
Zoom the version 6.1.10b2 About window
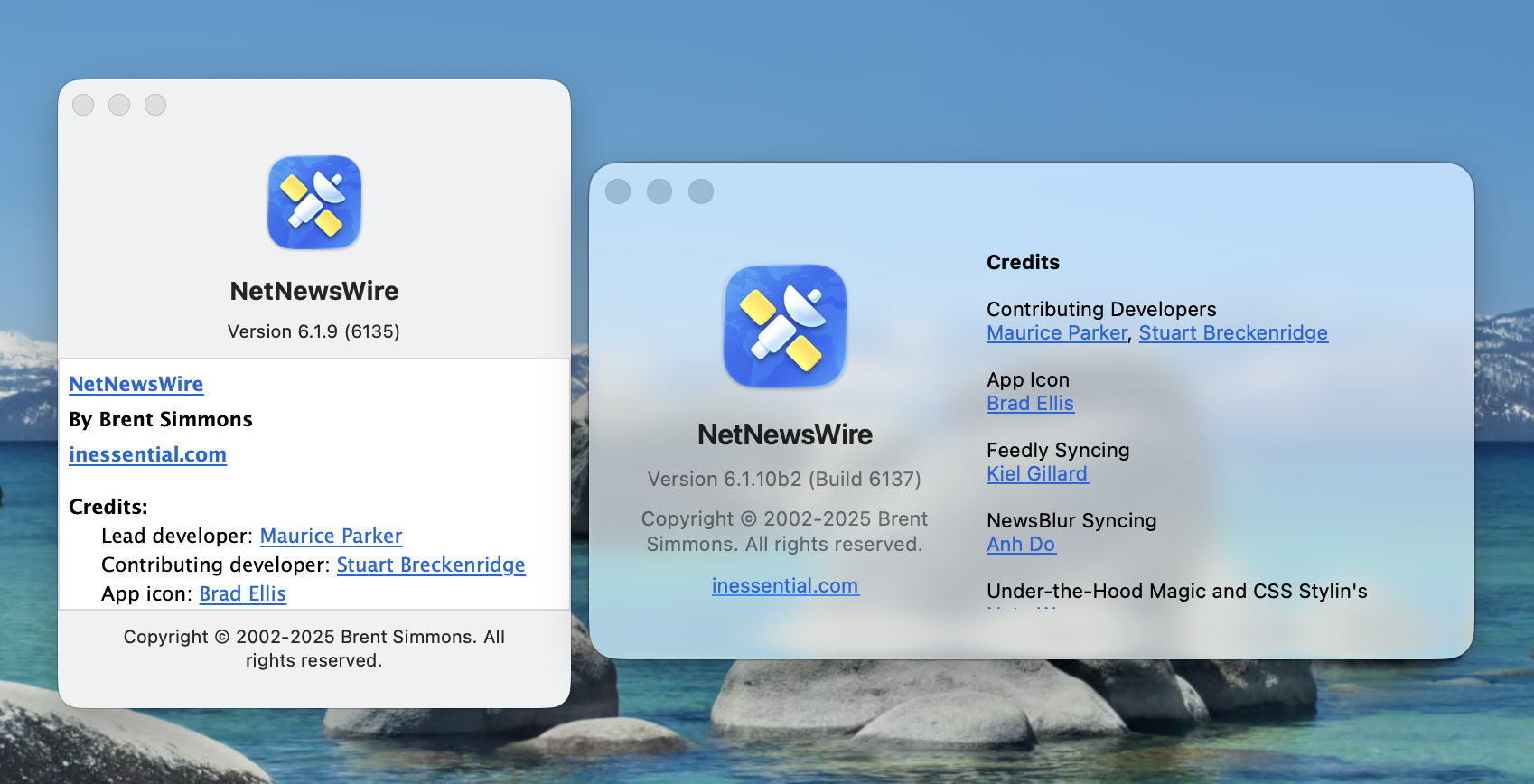point(701,191)
